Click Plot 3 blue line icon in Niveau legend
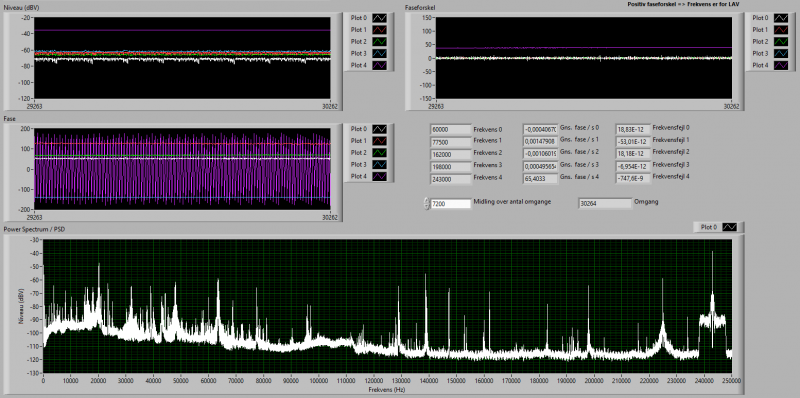 380,53
